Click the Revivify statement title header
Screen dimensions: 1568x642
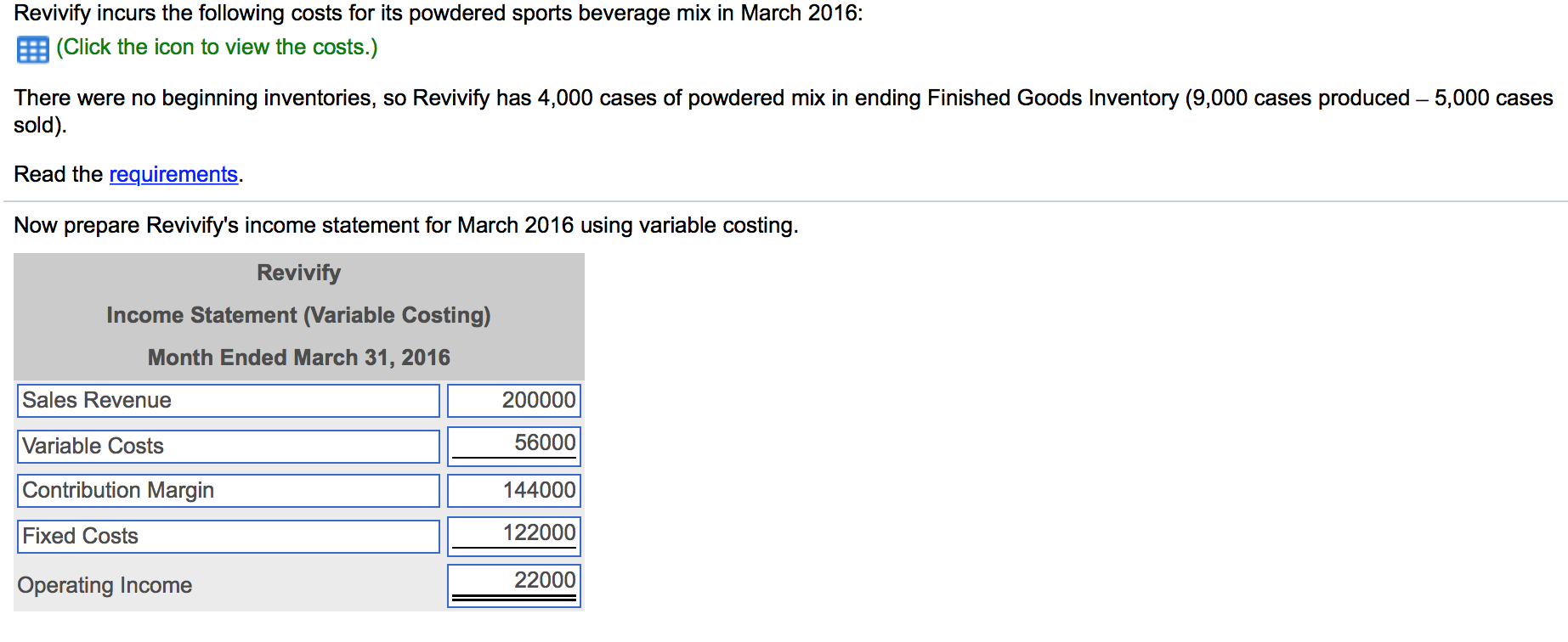[298, 273]
